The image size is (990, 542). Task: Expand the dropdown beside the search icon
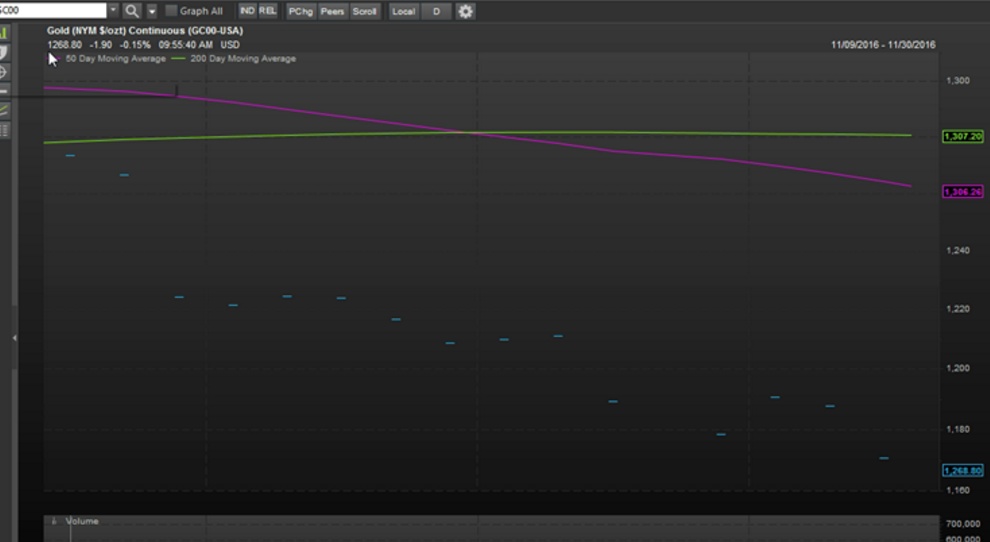pos(152,11)
